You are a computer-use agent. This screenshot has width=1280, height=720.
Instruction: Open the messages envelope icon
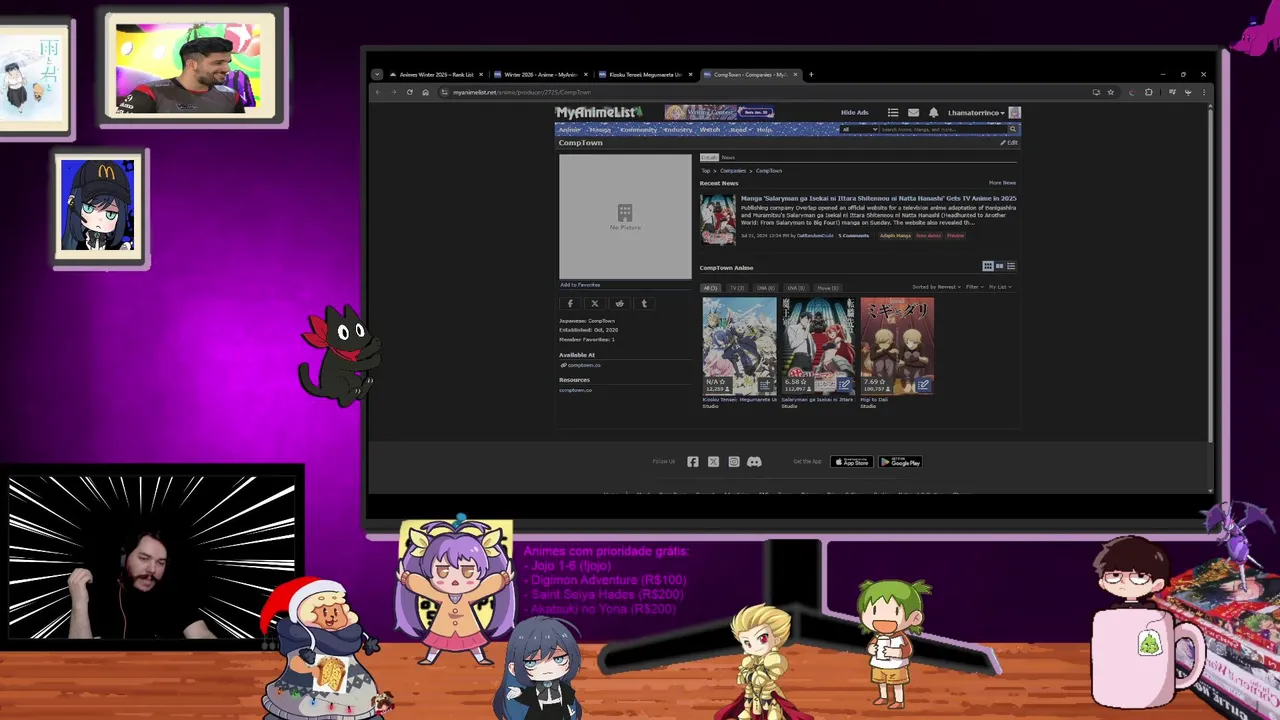(913, 113)
